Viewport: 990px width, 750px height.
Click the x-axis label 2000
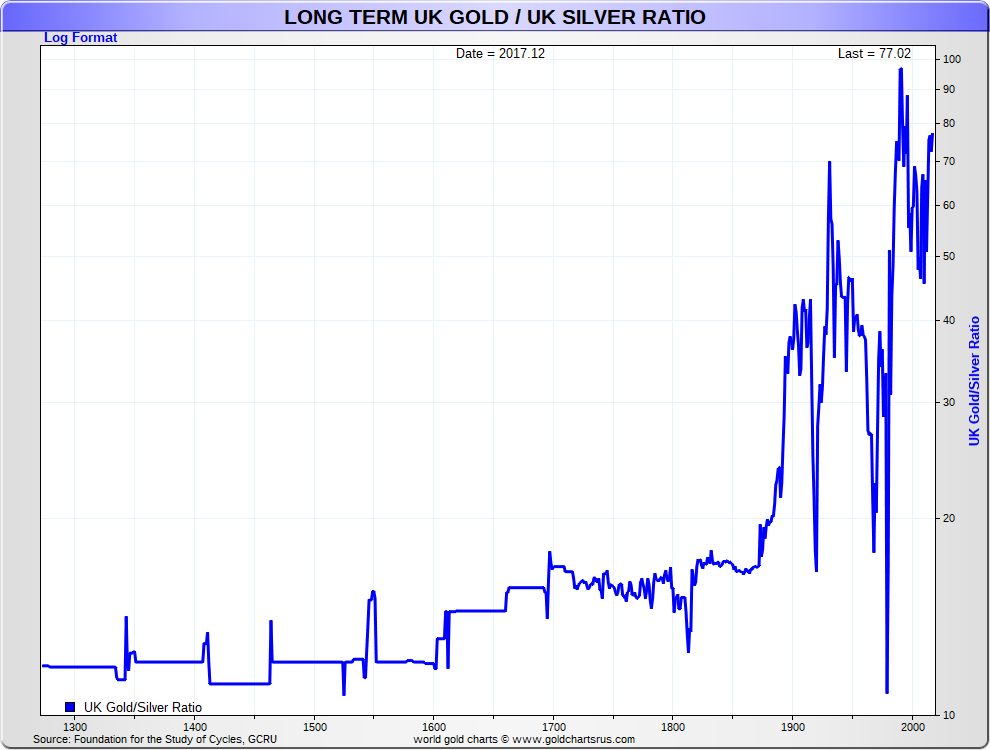click(912, 727)
